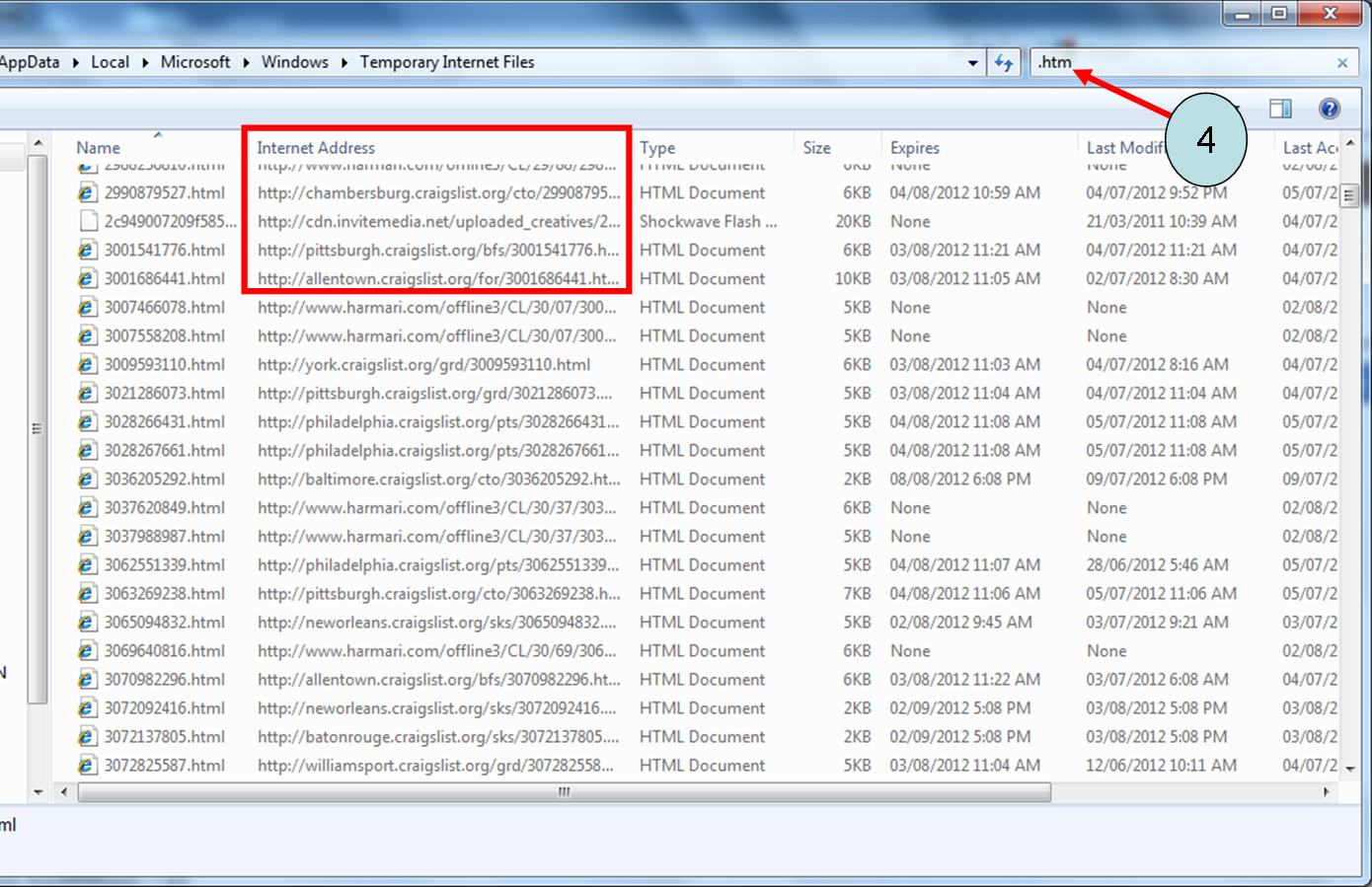Go to Windows breadcrumb folder
The width and height of the screenshot is (1372, 887).
[x=295, y=62]
